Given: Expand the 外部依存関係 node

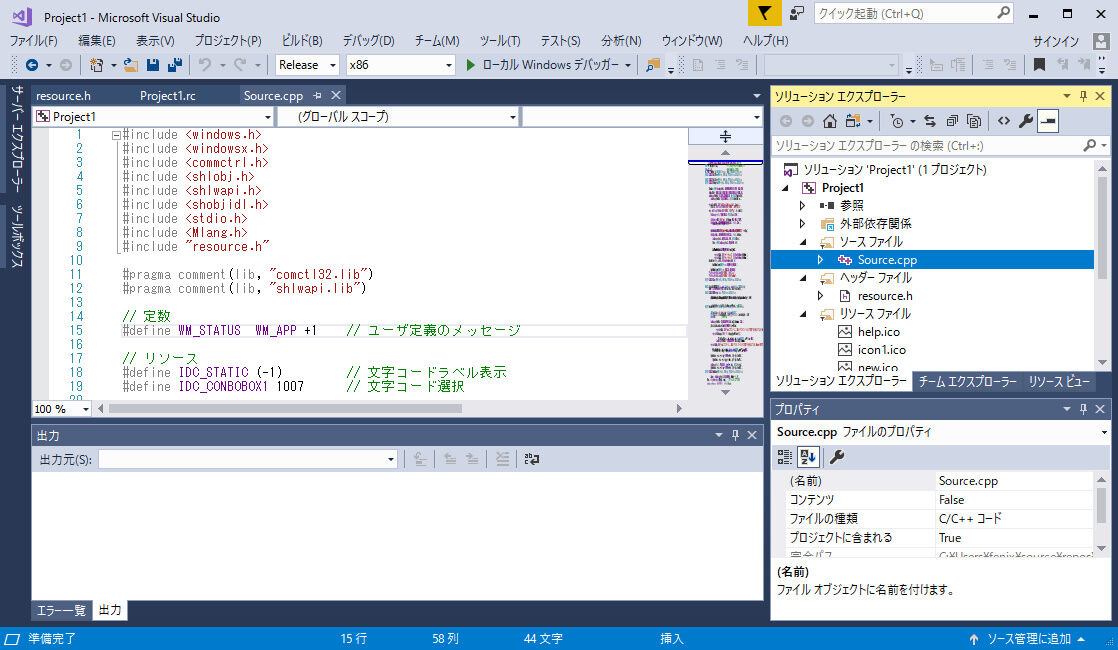Looking at the screenshot, I should pos(803,224).
